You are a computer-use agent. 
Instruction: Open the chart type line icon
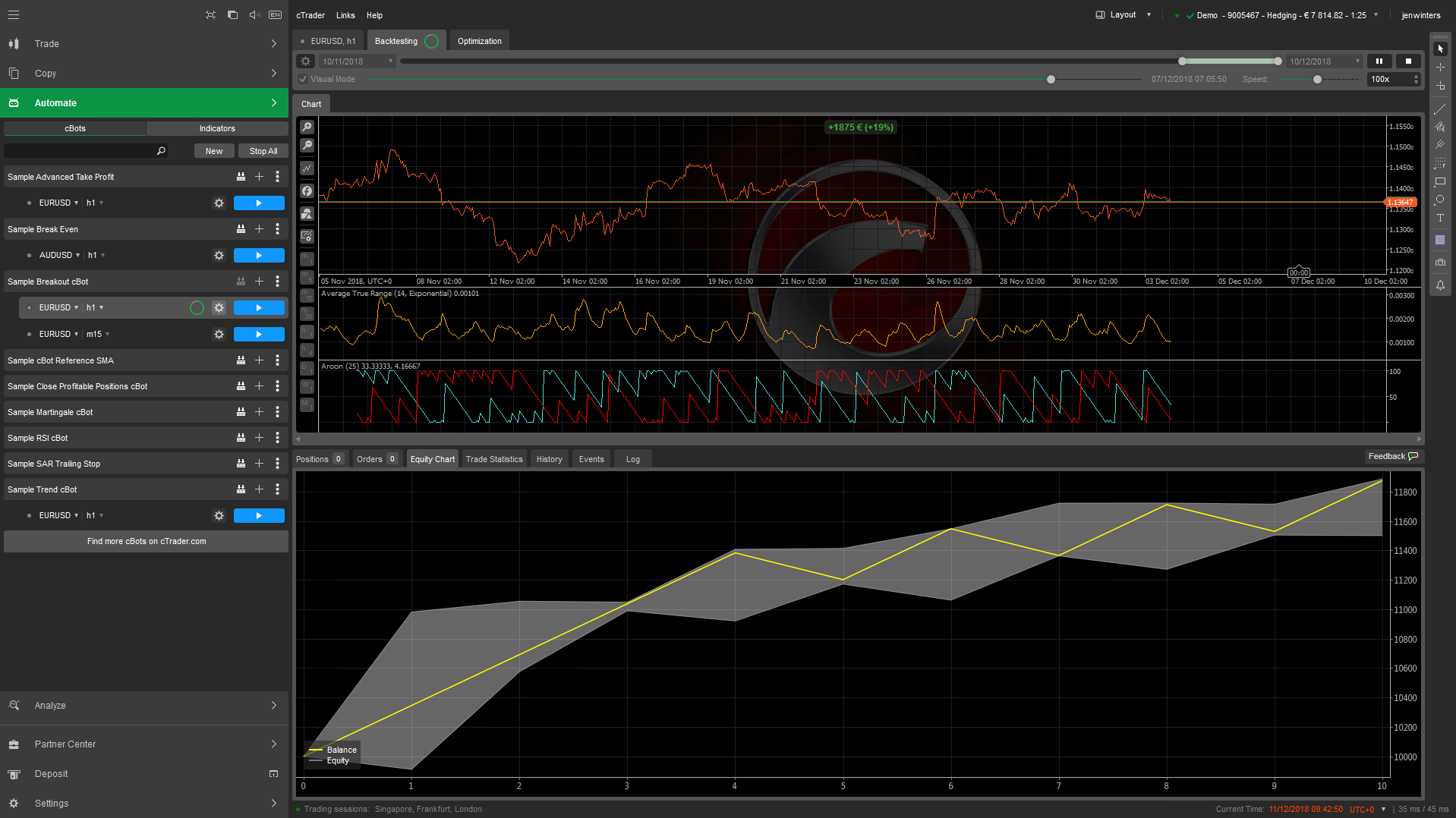(x=307, y=168)
